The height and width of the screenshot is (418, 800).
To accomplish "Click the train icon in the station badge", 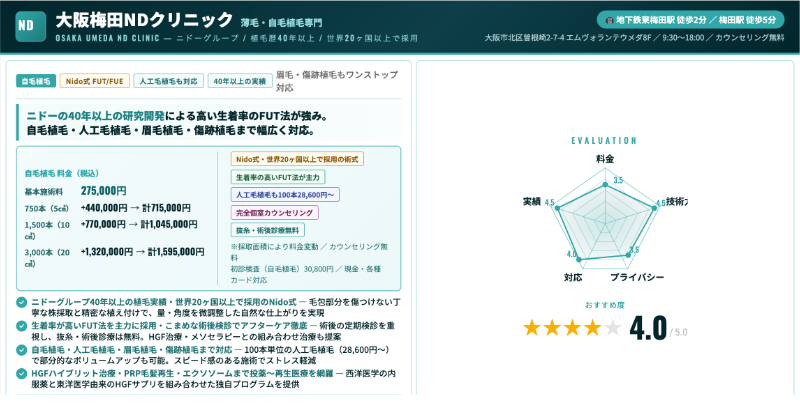I will (609, 19).
